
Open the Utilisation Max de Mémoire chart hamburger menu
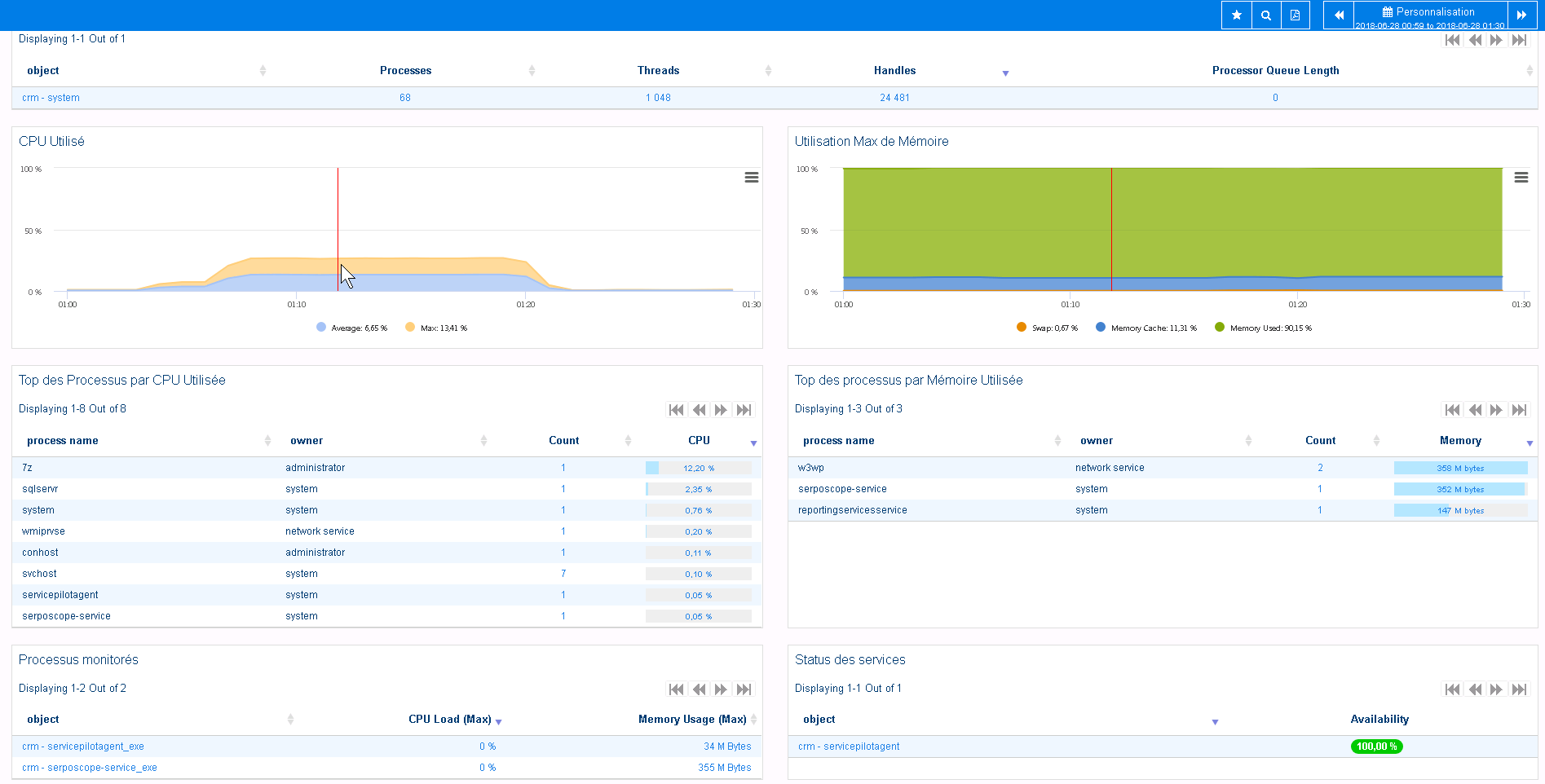[1523, 177]
